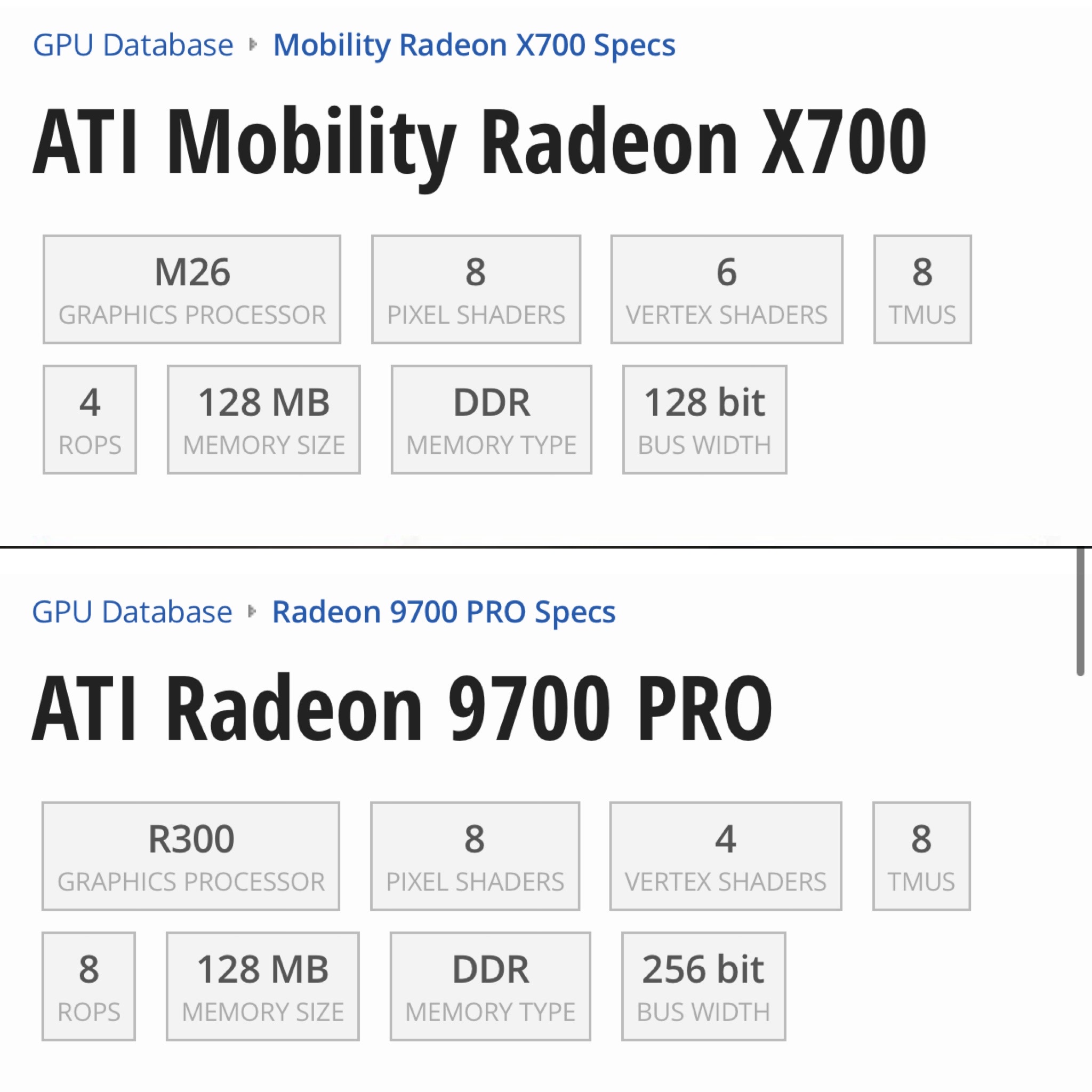Click TMUs box for Radeon 9700 PRO

pyautogui.click(x=921, y=856)
